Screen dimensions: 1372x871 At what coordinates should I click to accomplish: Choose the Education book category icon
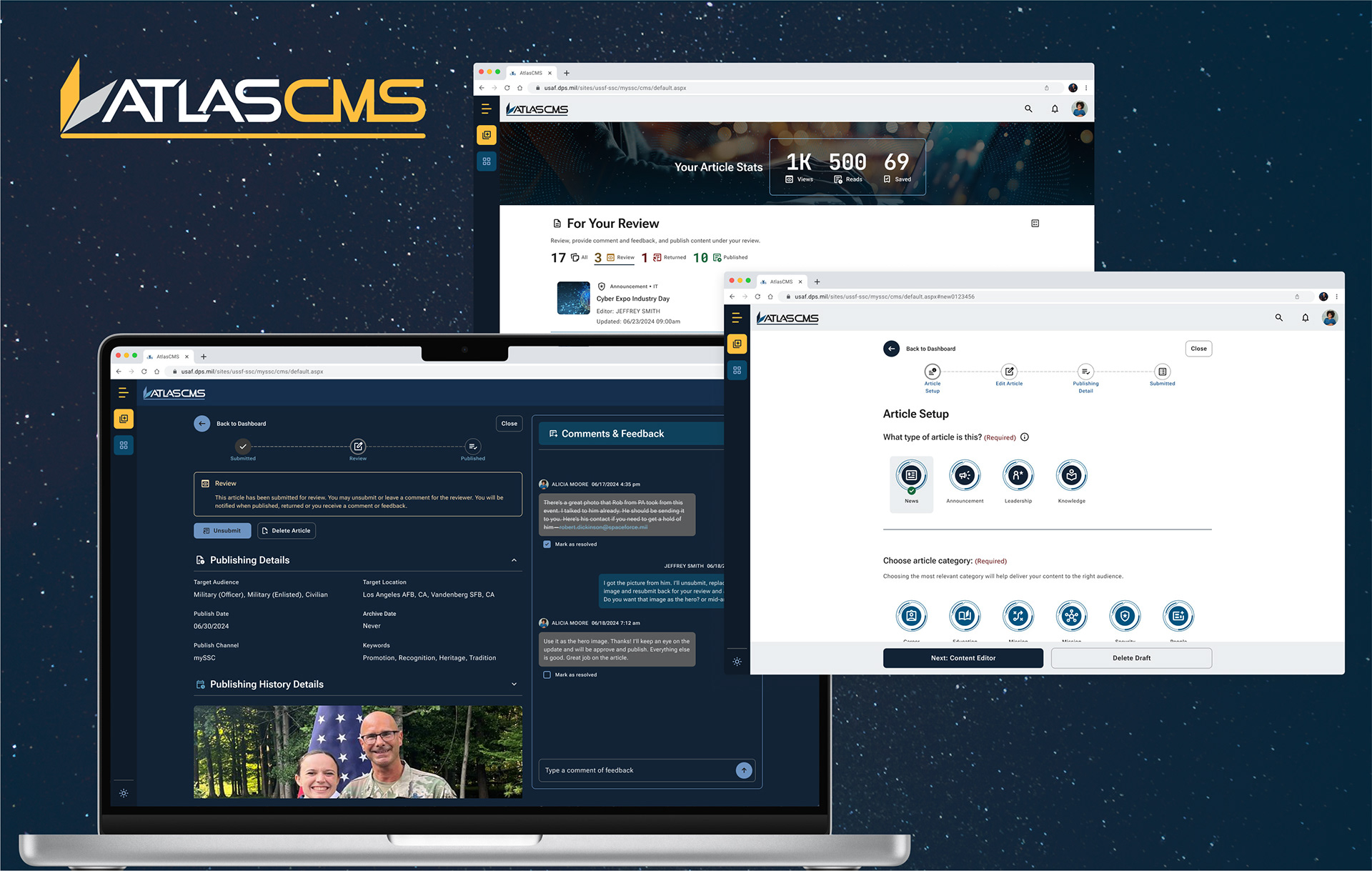(x=965, y=616)
